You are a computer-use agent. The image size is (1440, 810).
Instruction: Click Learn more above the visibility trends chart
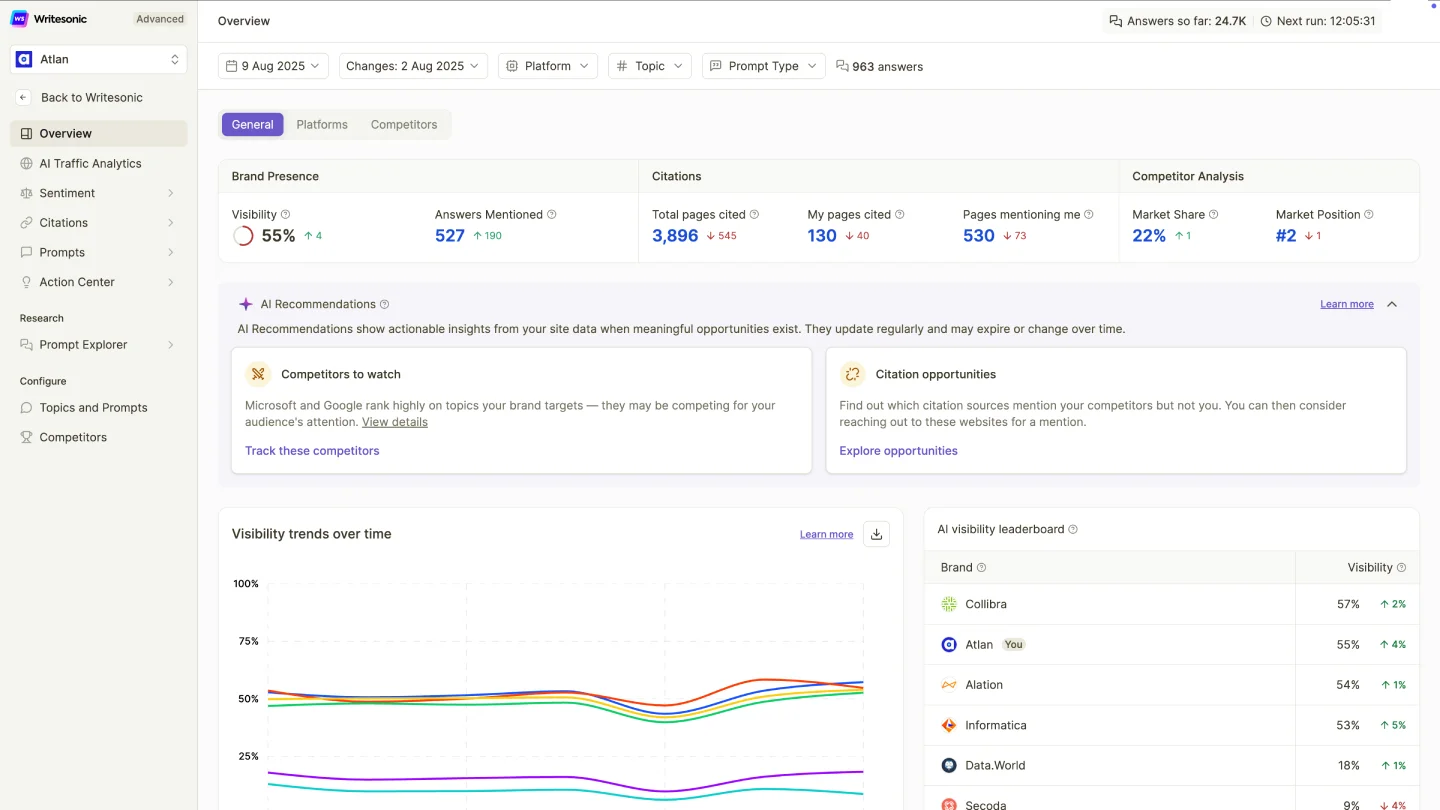click(826, 534)
